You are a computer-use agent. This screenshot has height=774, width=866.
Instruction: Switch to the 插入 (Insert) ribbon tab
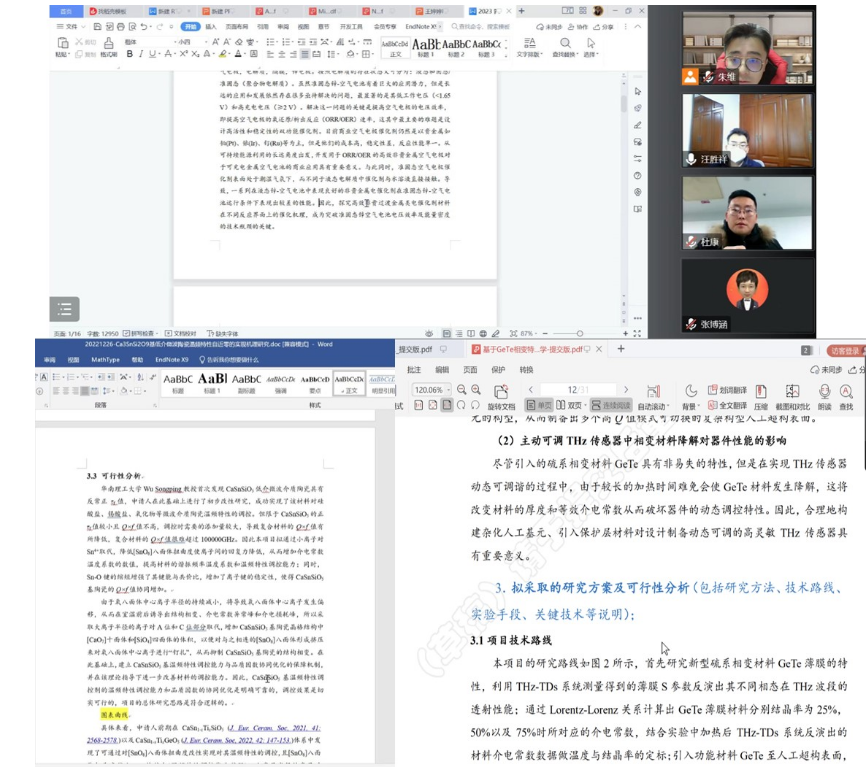[211, 27]
